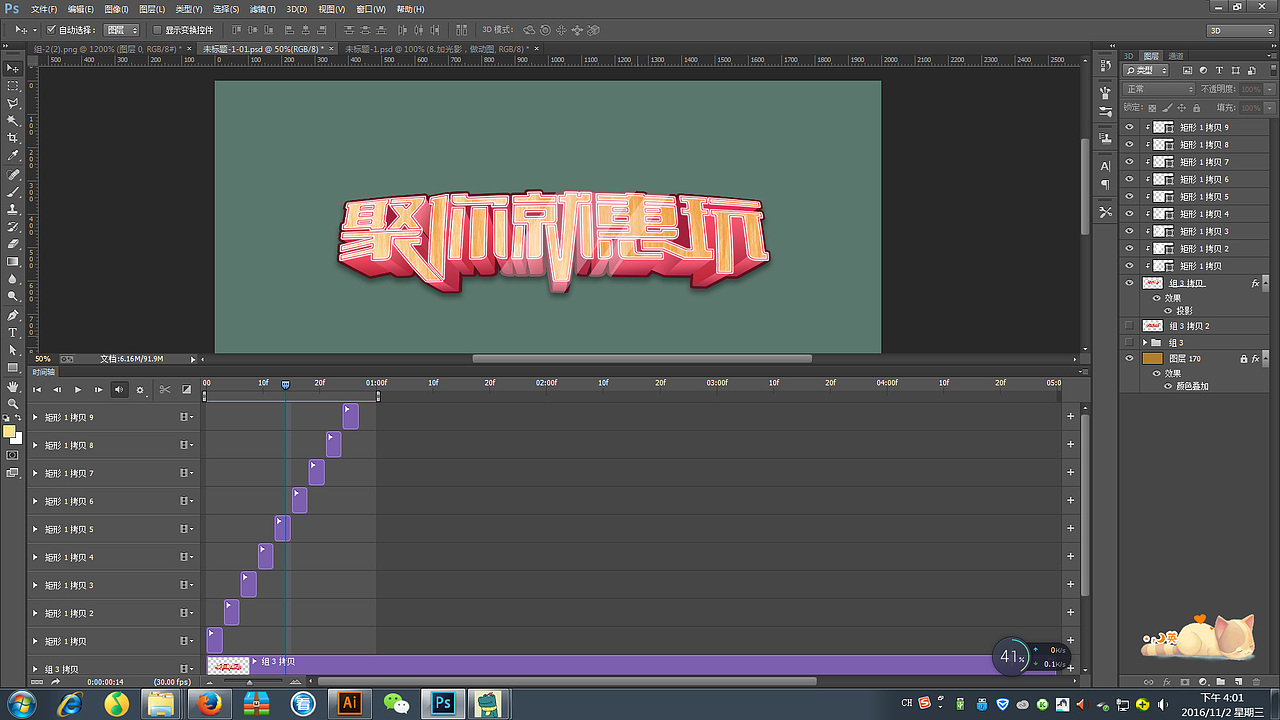1280x720 pixels.
Task: Select the Rectangular Marquee tool
Action: click(x=13, y=86)
